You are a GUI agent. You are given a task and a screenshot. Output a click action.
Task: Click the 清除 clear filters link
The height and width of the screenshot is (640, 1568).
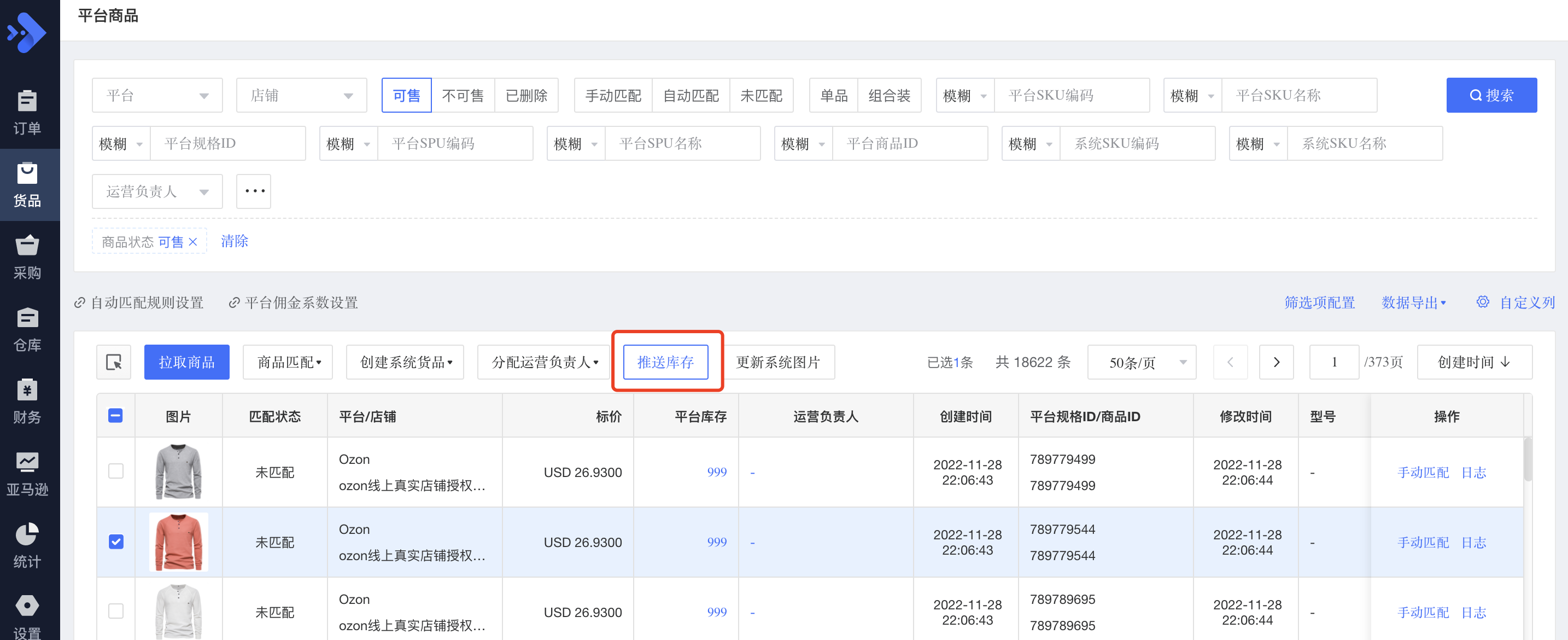[235, 241]
